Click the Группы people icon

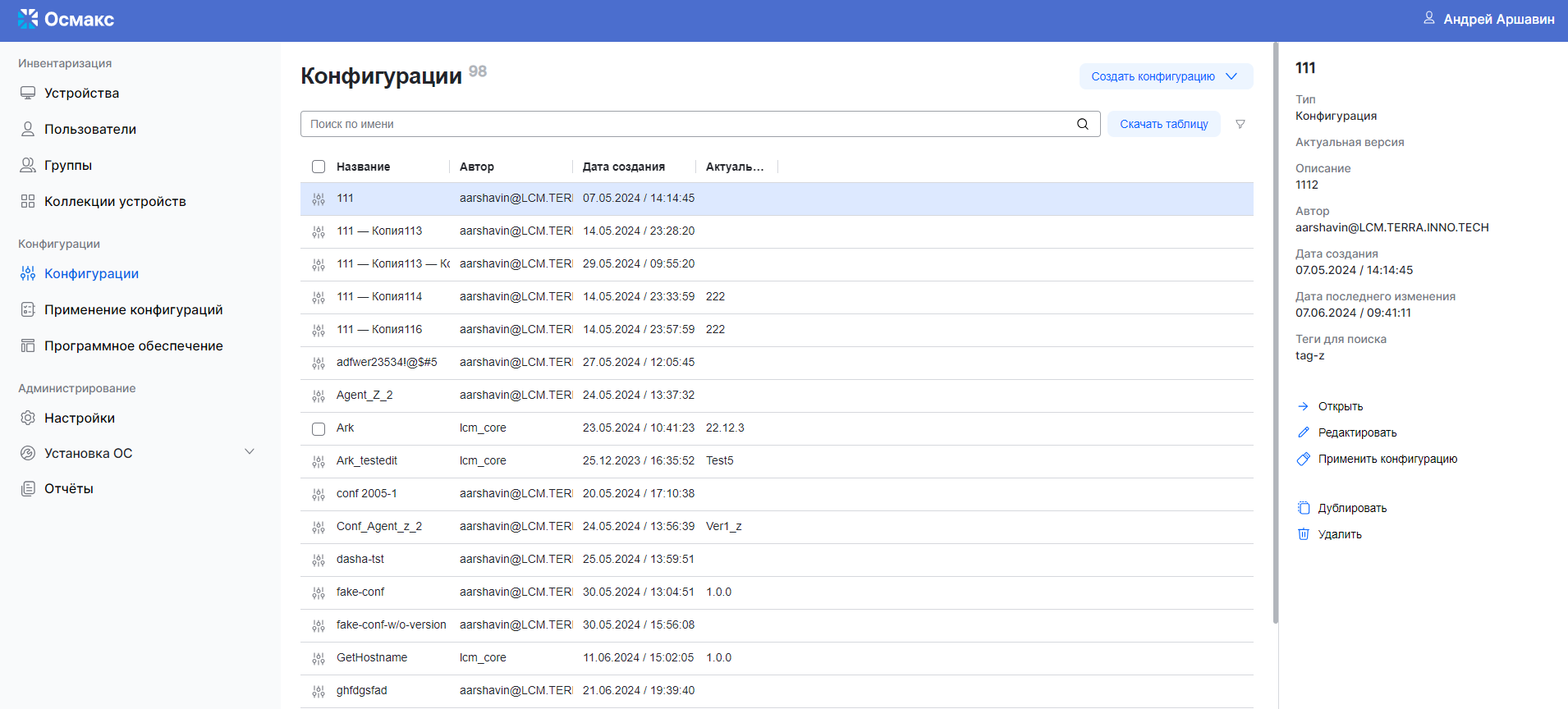(28, 165)
